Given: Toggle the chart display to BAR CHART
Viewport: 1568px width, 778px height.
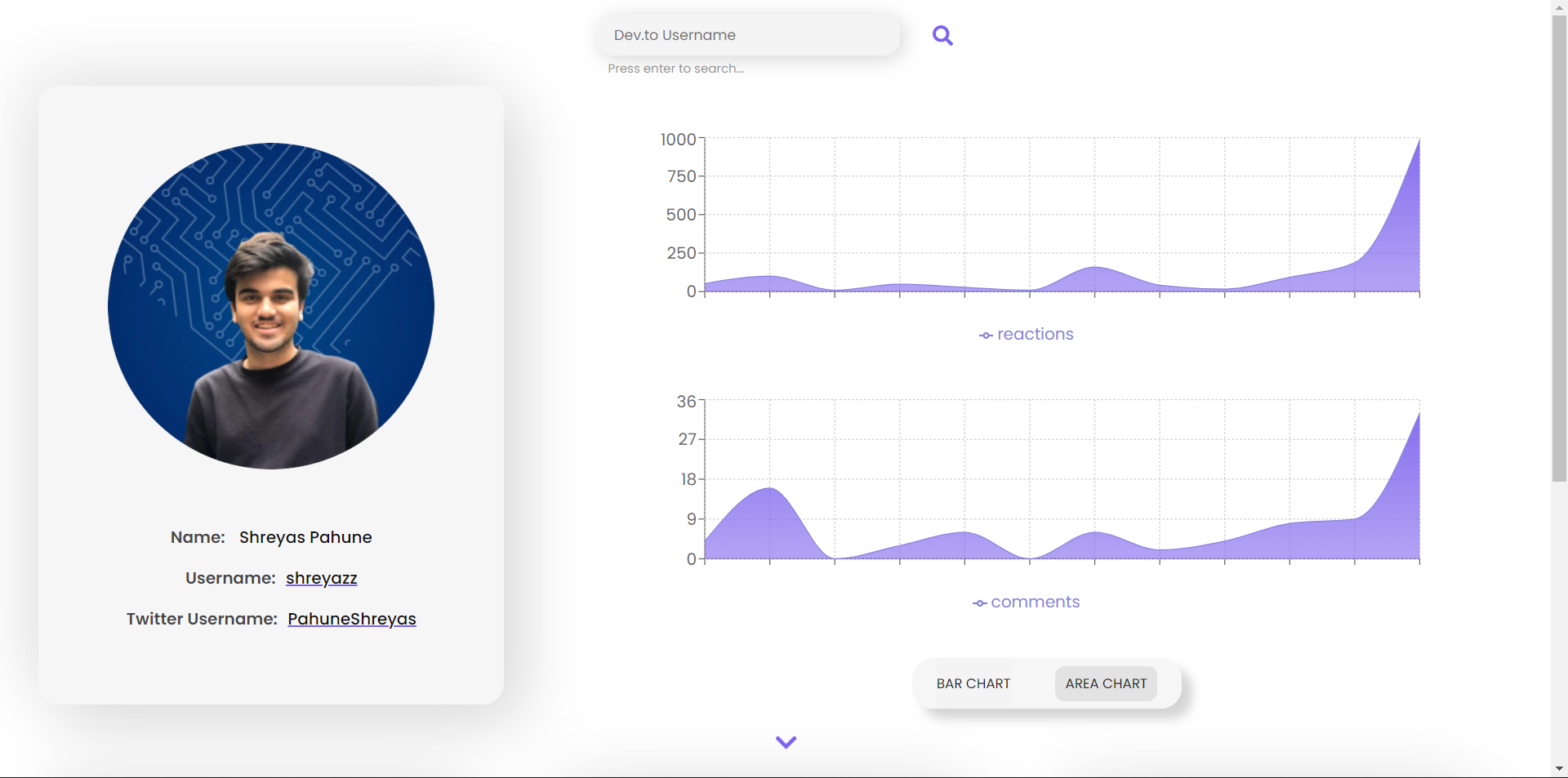Looking at the screenshot, I should click(x=973, y=683).
